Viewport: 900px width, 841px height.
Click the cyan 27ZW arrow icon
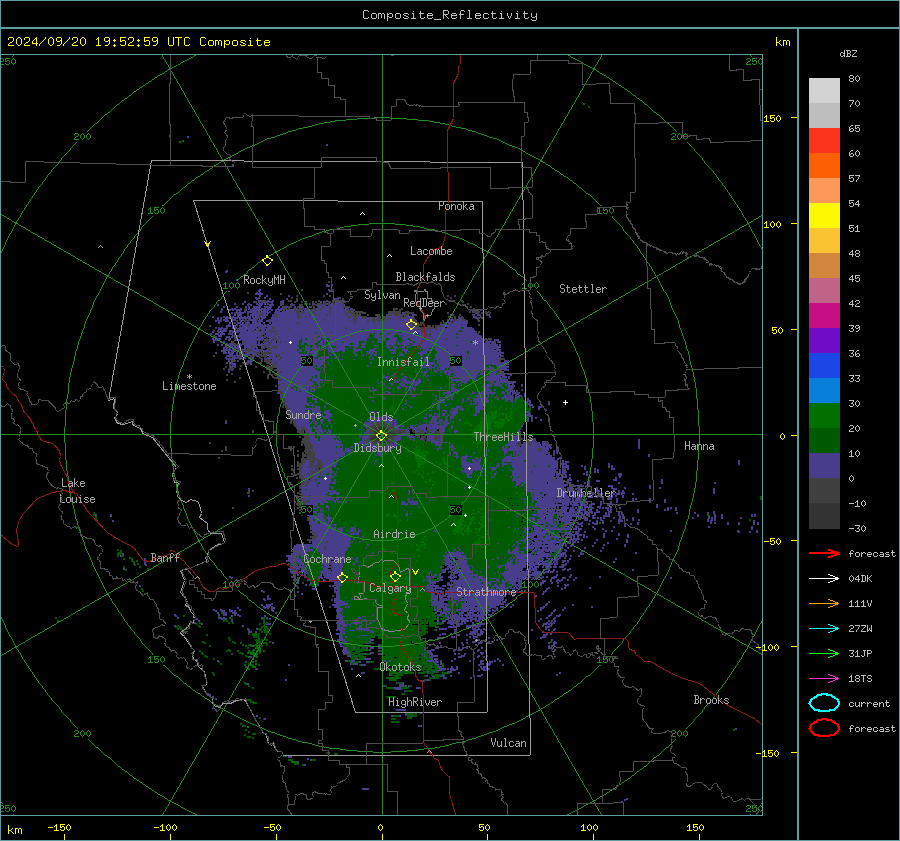tap(824, 628)
